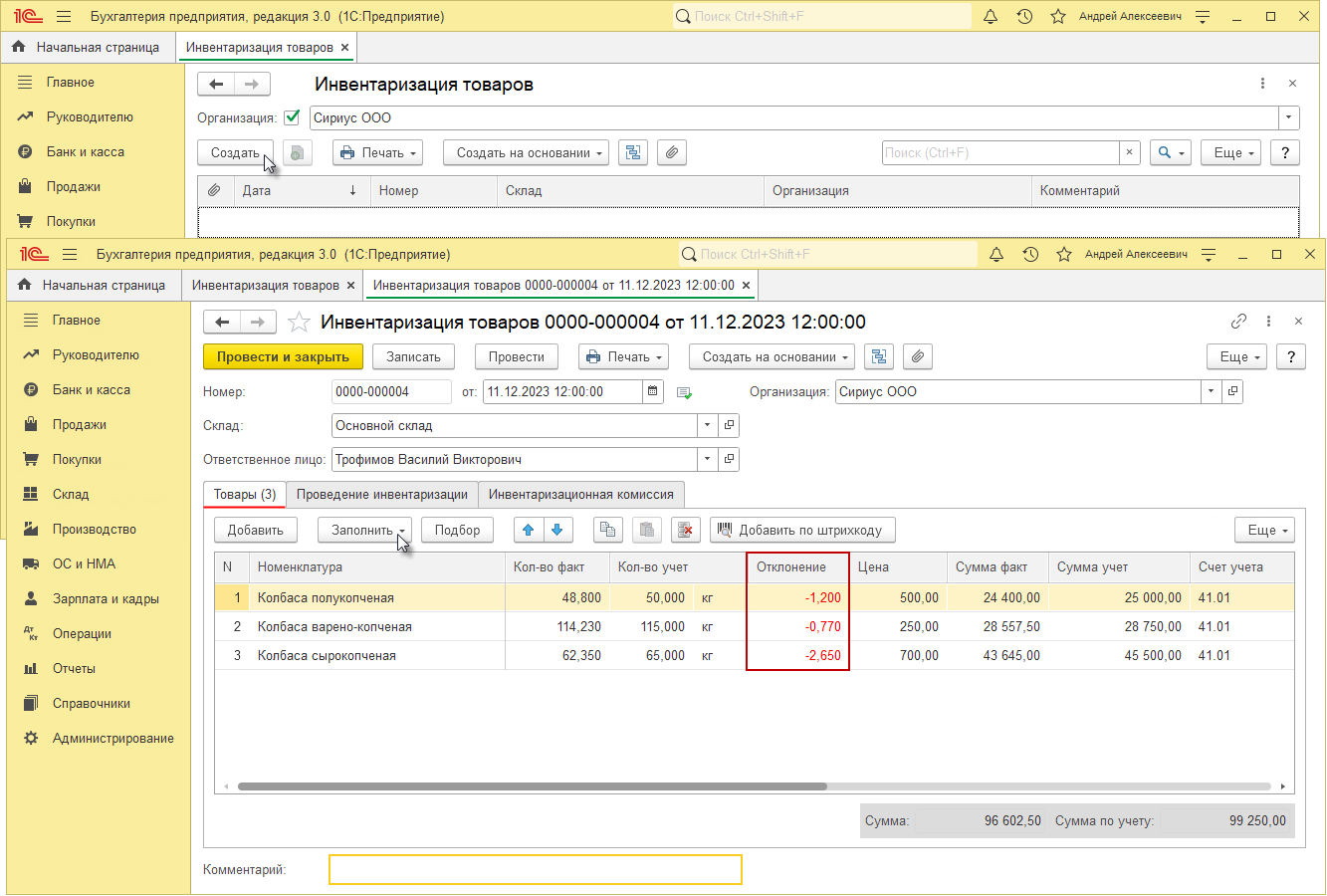Switch to Проведение инвентаризации tab
The width and height of the screenshot is (1327, 896).
tap(382, 495)
